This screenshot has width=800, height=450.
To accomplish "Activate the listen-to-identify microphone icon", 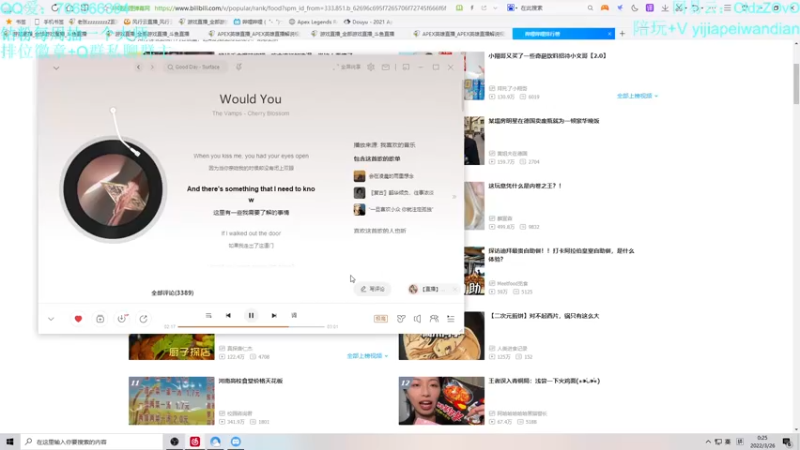I will [238, 67].
